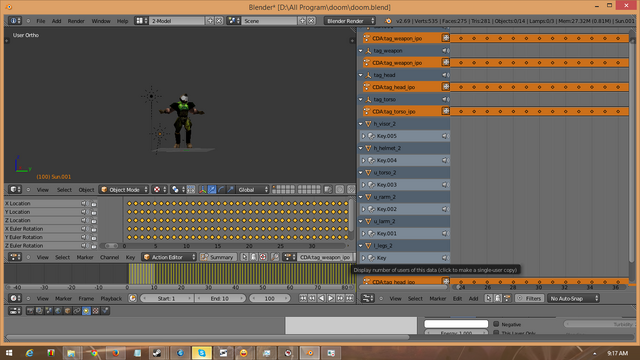Add a new scene with plus button
Viewport: 640px width, 360px height.
pos(302,20)
